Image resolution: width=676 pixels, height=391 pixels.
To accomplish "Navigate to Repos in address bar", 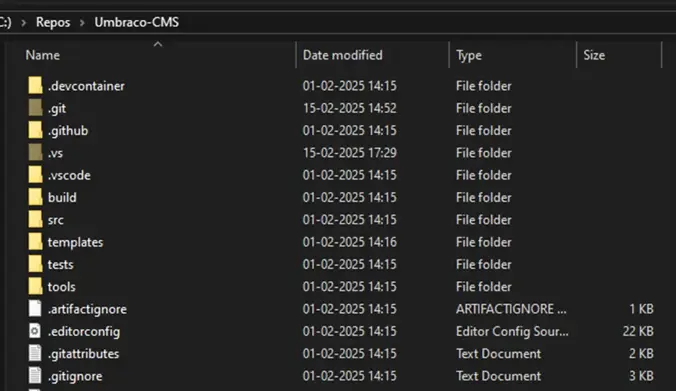I will tap(53, 22).
